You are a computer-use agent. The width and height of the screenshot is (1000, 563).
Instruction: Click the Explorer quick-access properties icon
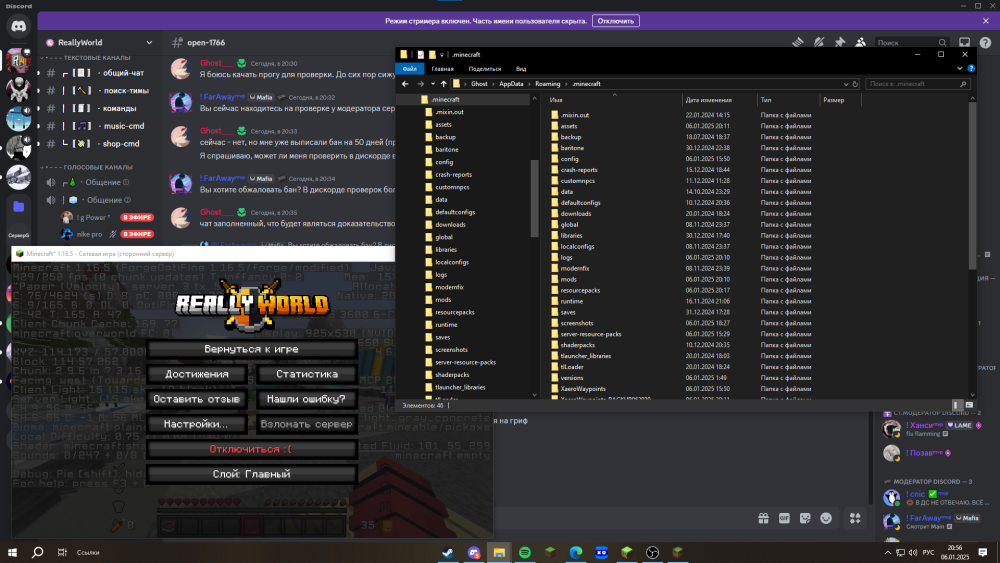[x=420, y=55]
